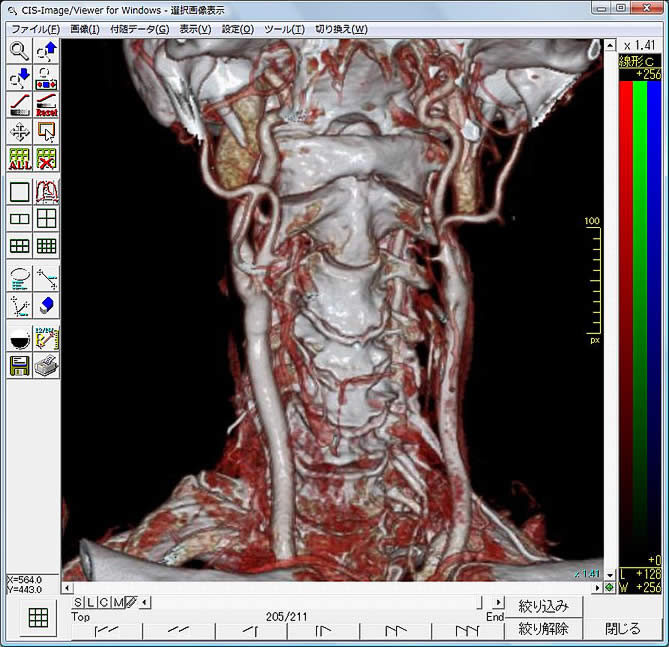Open the 切り換え(W) menu
The height and width of the screenshot is (647, 669).
[x=341, y=29]
